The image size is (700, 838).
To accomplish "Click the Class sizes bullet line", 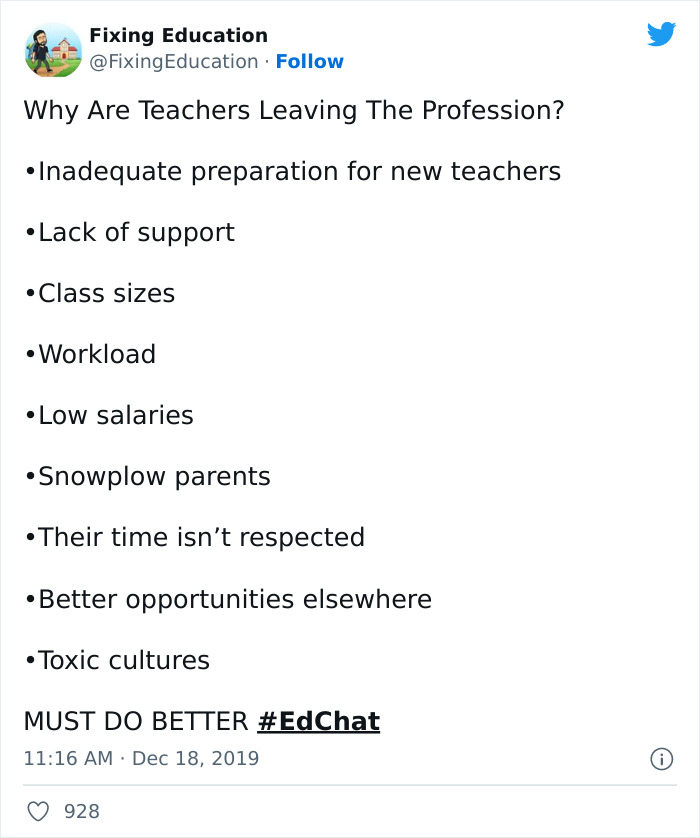I will [100, 293].
